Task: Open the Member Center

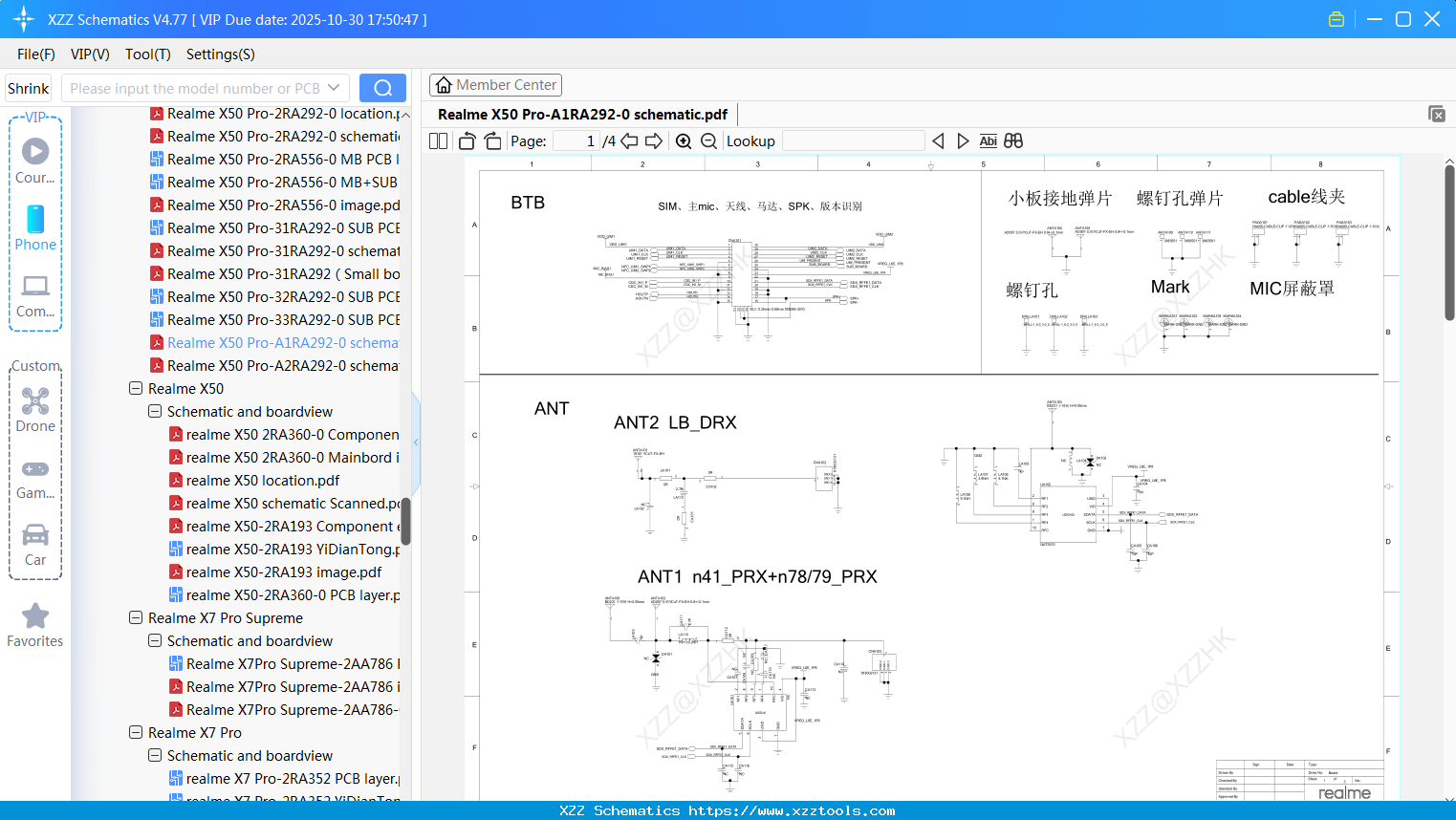Action: (495, 85)
